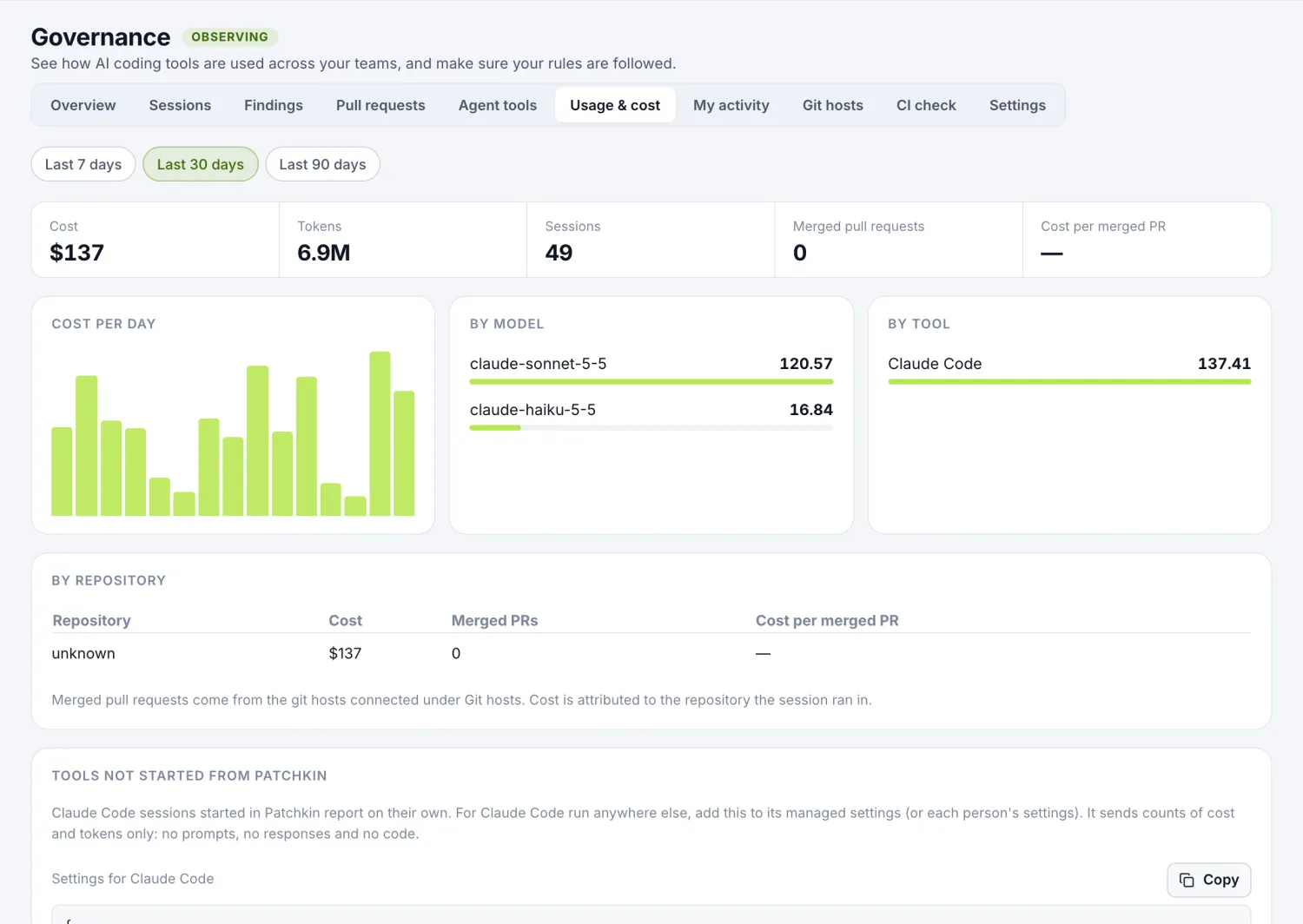
Task: Click the 137.41 Claude Code cost value
Action: (x=1224, y=364)
